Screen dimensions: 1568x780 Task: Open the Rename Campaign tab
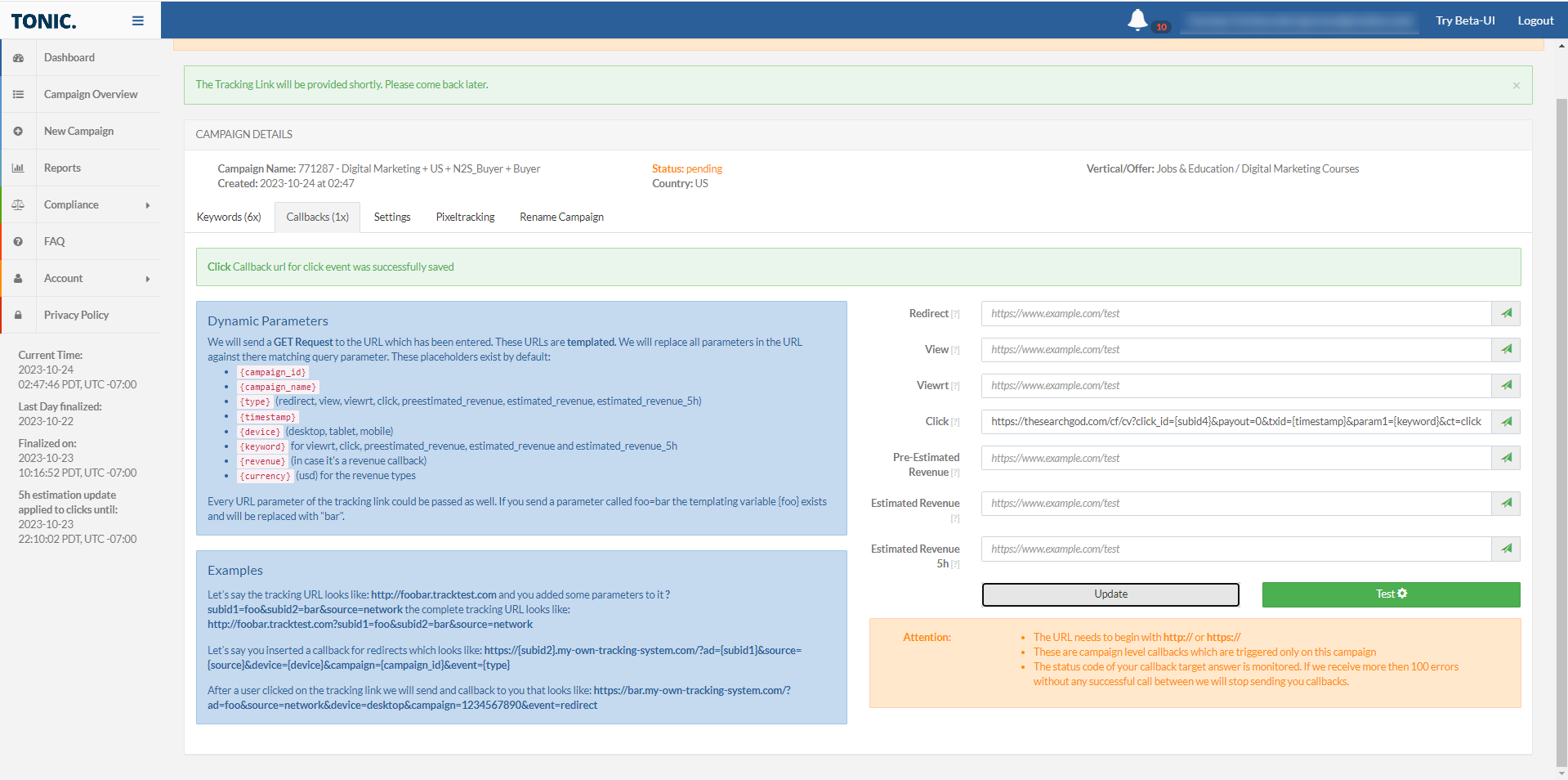(561, 217)
